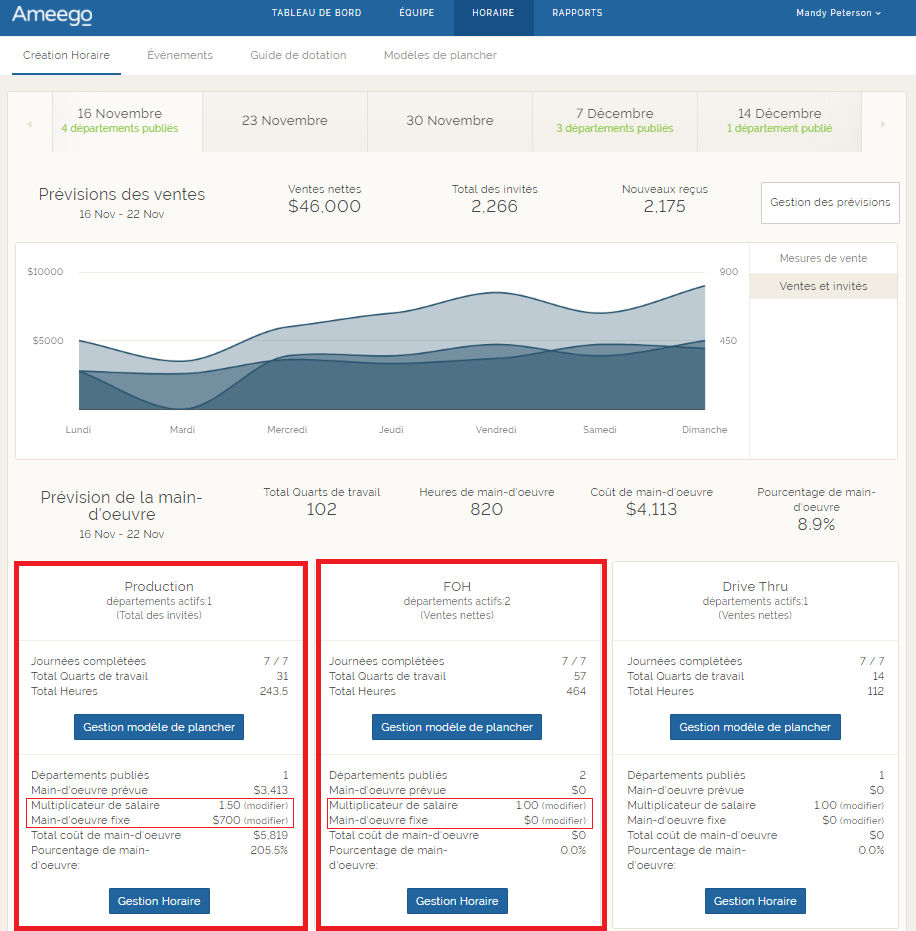Open Gestion modèle de plancher for Production

159,727
